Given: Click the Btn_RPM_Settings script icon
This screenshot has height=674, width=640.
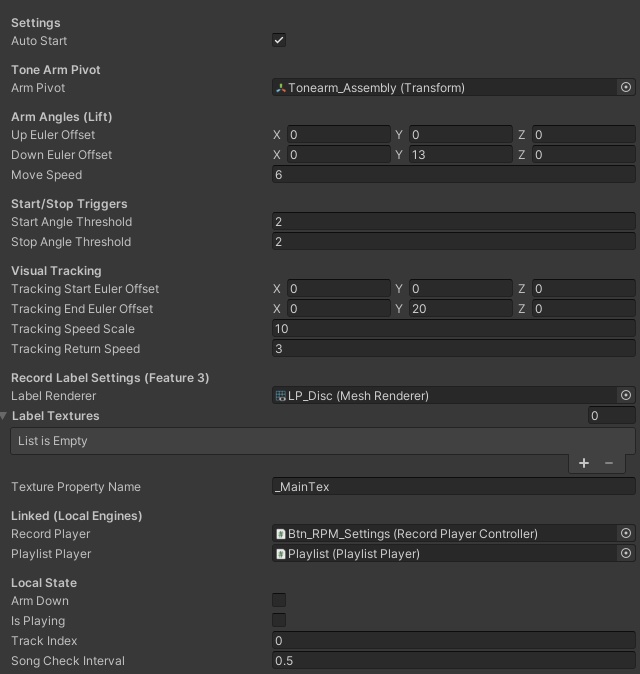Looking at the screenshot, I should [x=281, y=534].
